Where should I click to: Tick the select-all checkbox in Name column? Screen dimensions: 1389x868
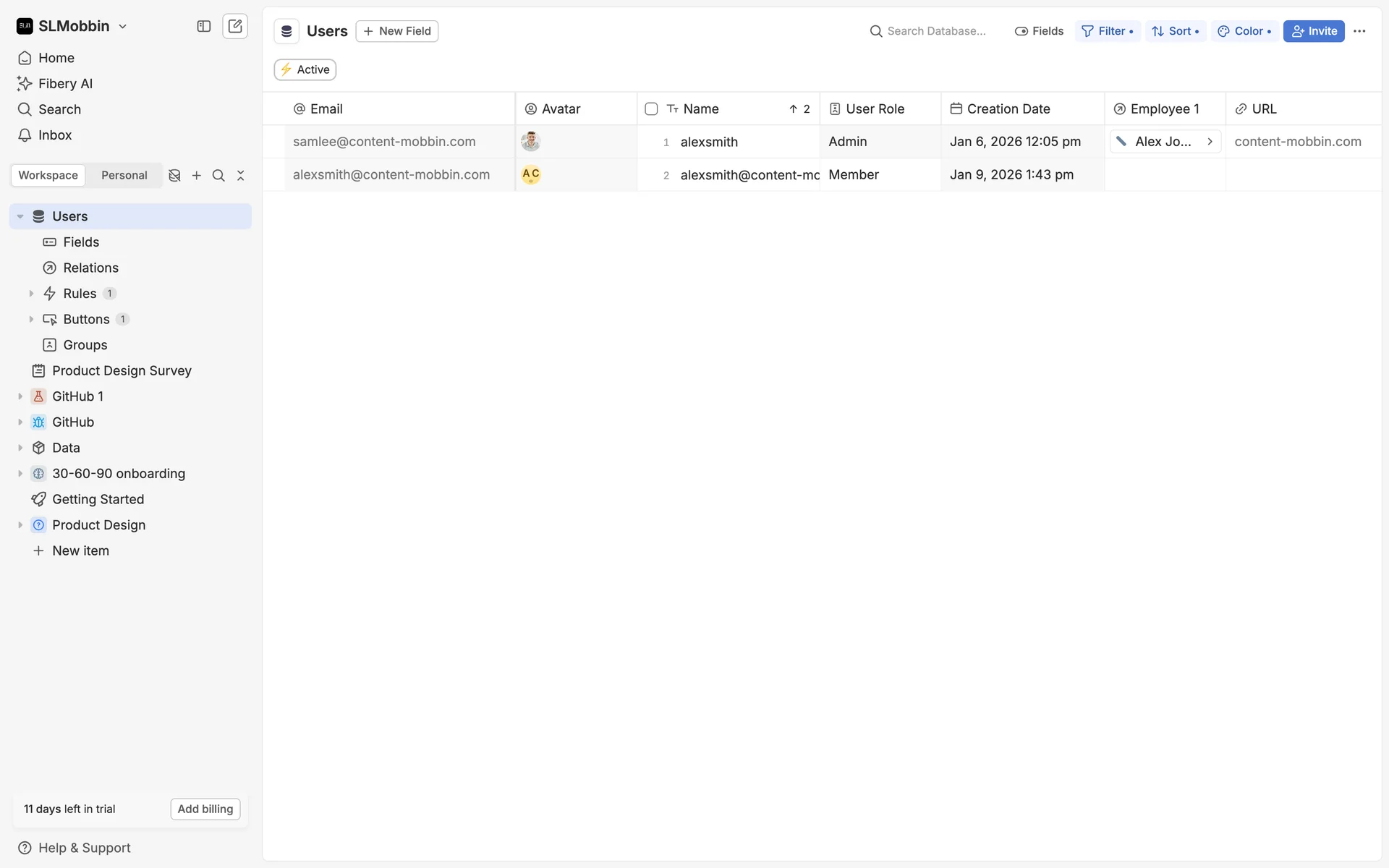click(x=651, y=109)
